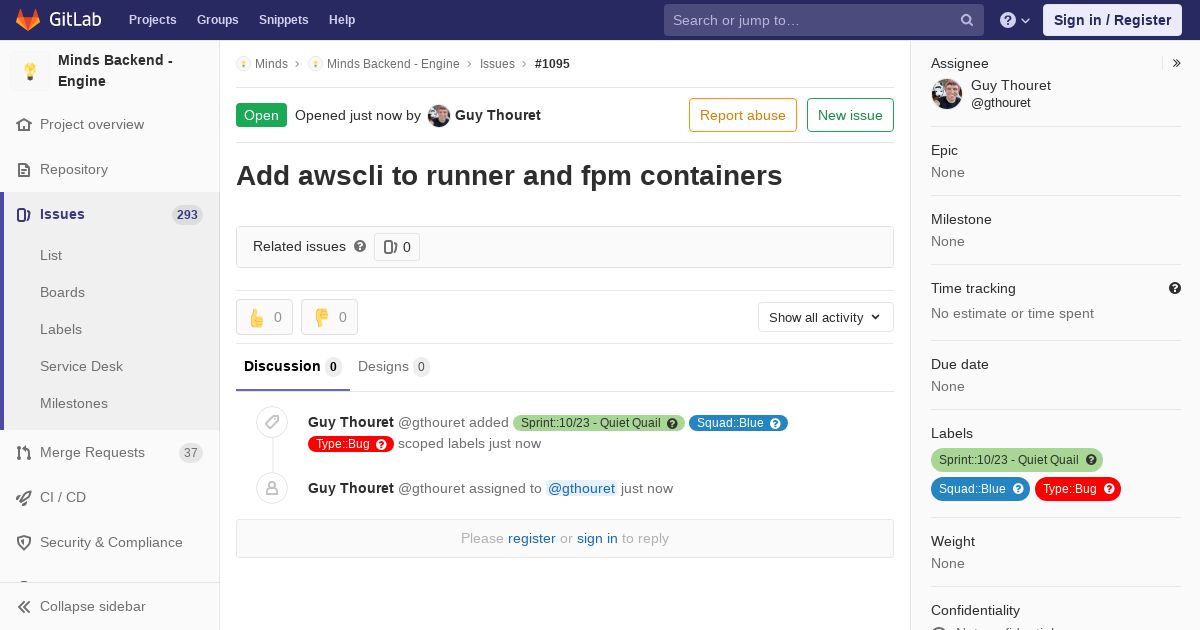This screenshot has width=1200, height=630.
Task: Click Guy Thouret author avatar near Opened
Action: tap(439, 116)
